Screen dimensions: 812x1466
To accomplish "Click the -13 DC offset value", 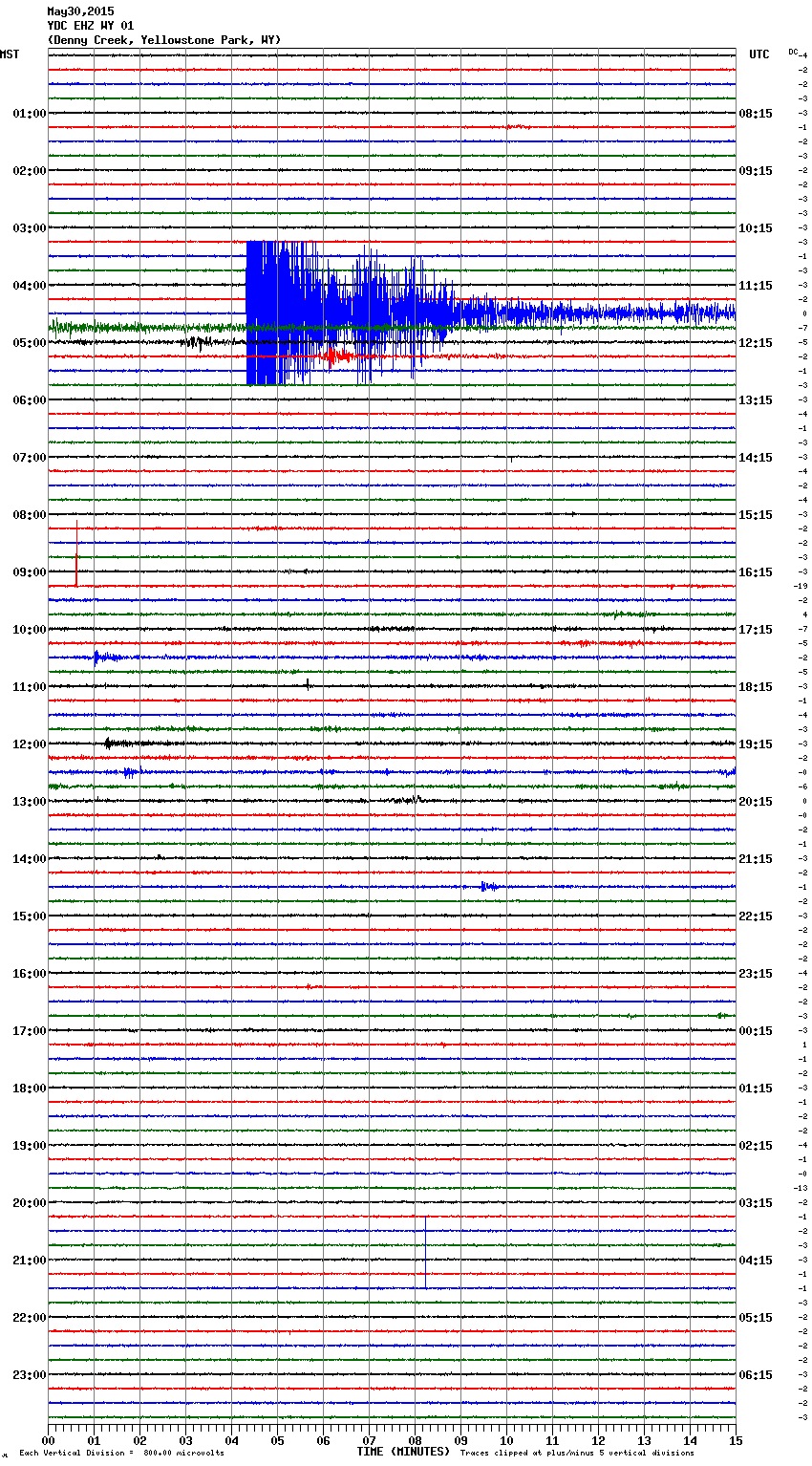I will 801,1188.
